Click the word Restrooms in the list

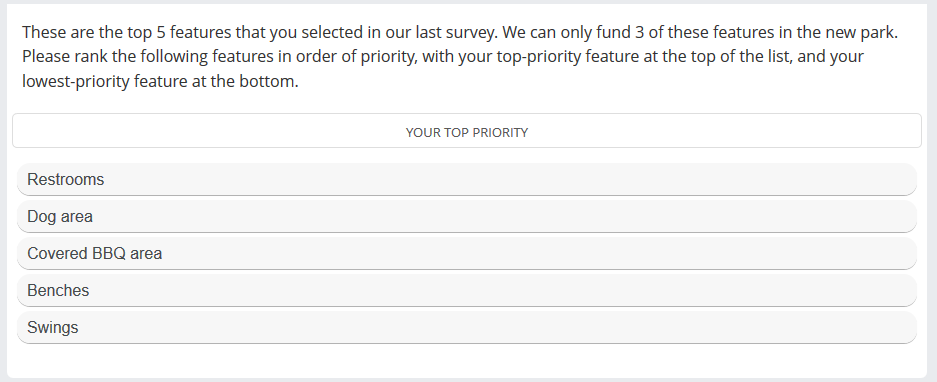coord(66,179)
